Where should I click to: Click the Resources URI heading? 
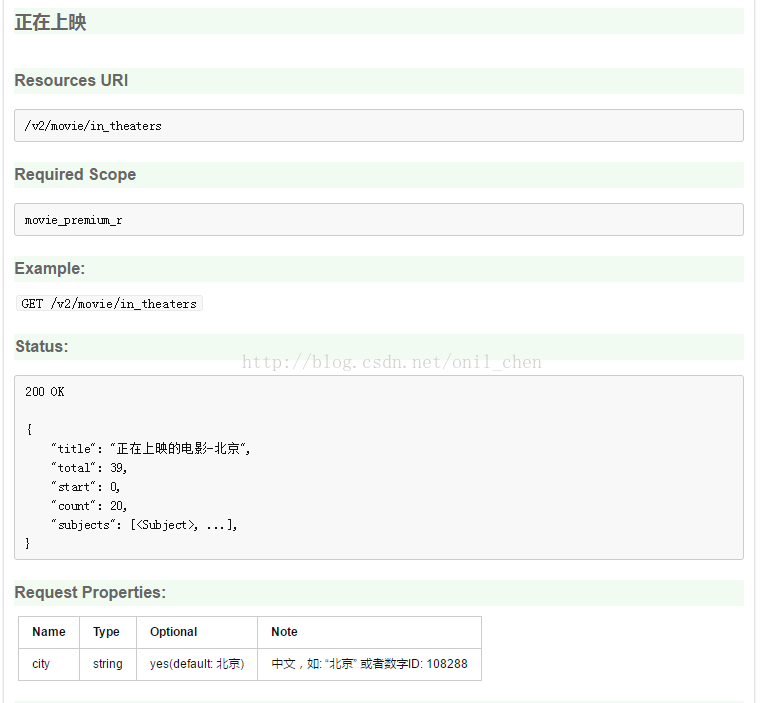(71, 80)
